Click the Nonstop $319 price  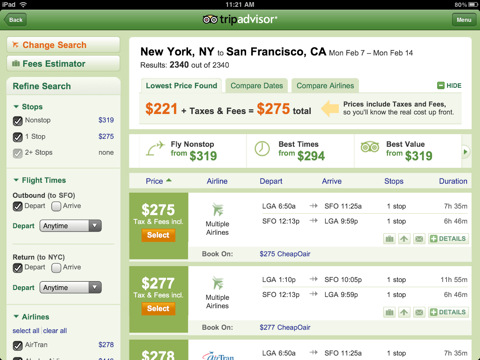coord(106,120)
